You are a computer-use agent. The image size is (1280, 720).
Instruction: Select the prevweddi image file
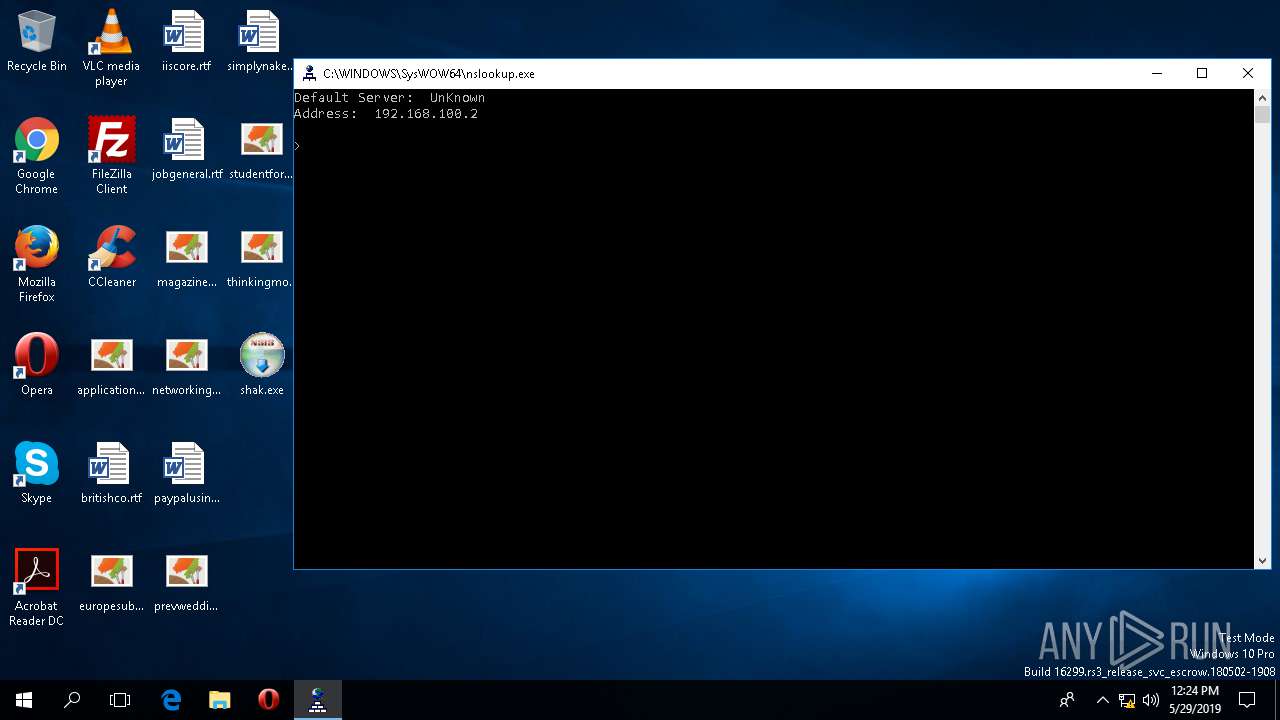[186, 582]
